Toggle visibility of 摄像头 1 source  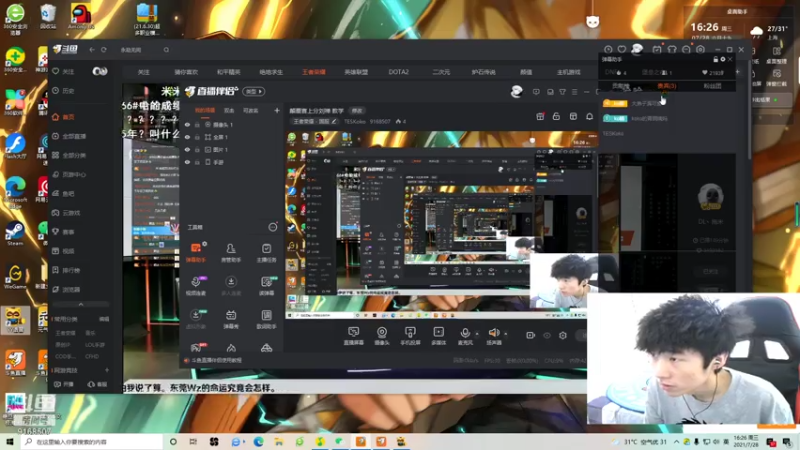point(187,124)
